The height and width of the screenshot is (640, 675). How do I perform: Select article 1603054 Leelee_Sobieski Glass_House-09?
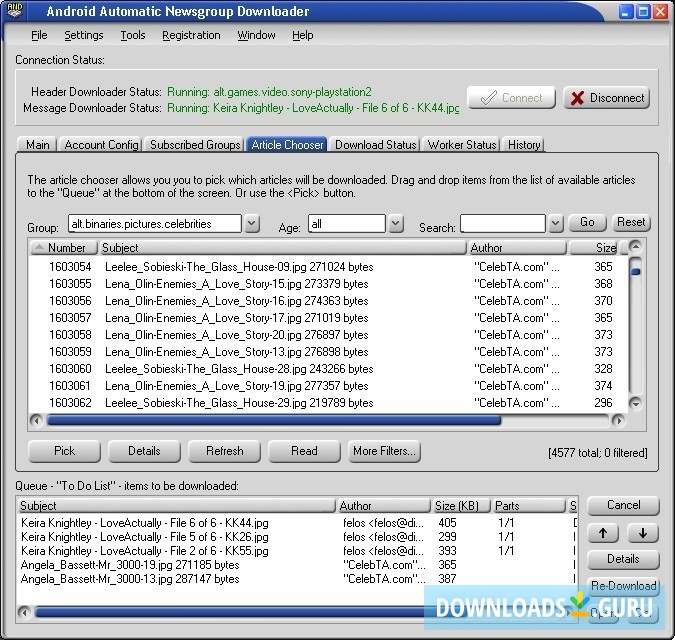(328, 267)
